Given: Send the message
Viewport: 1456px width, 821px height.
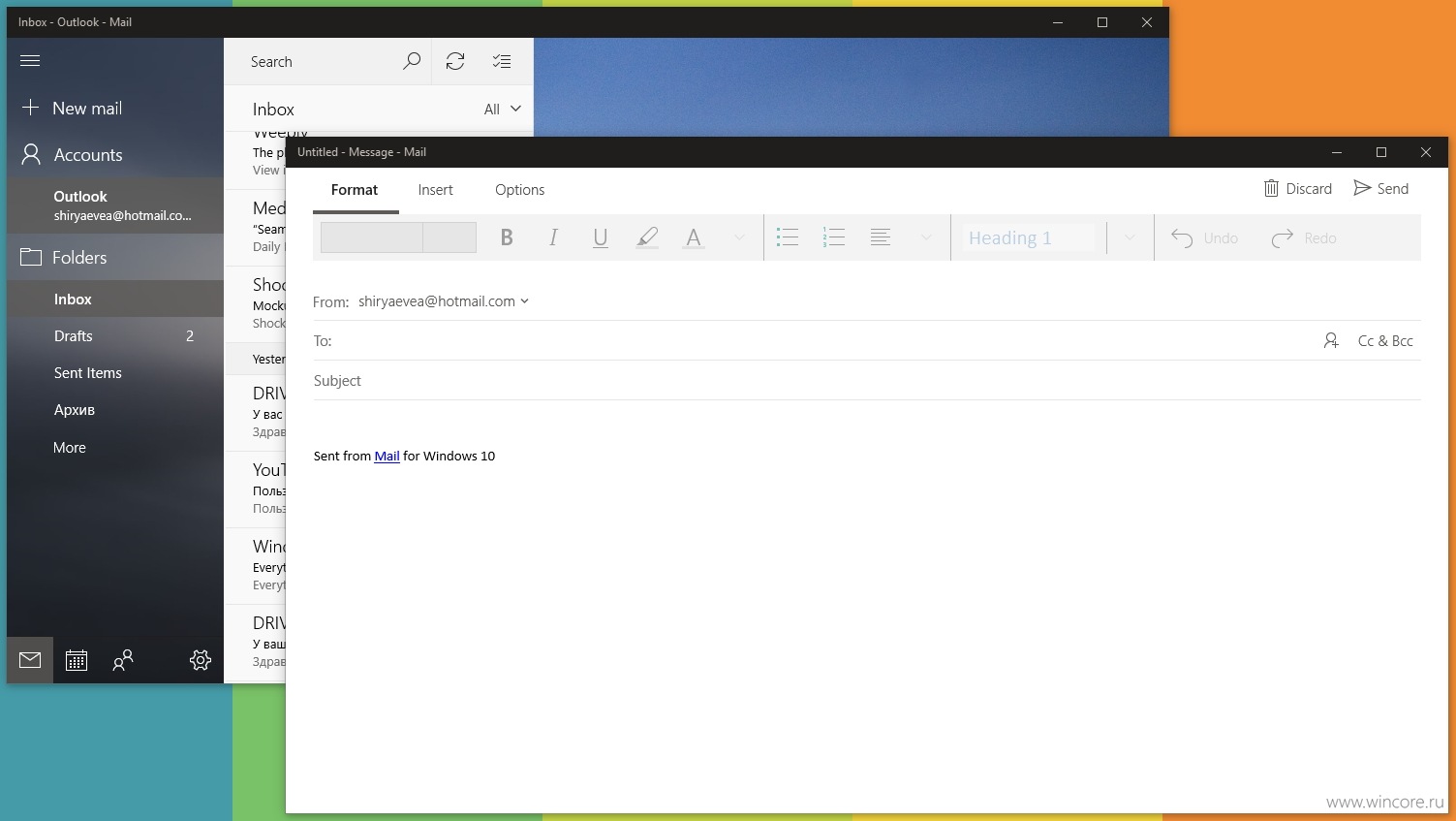Looking at the screenshot, I should tap(1381, 189).
